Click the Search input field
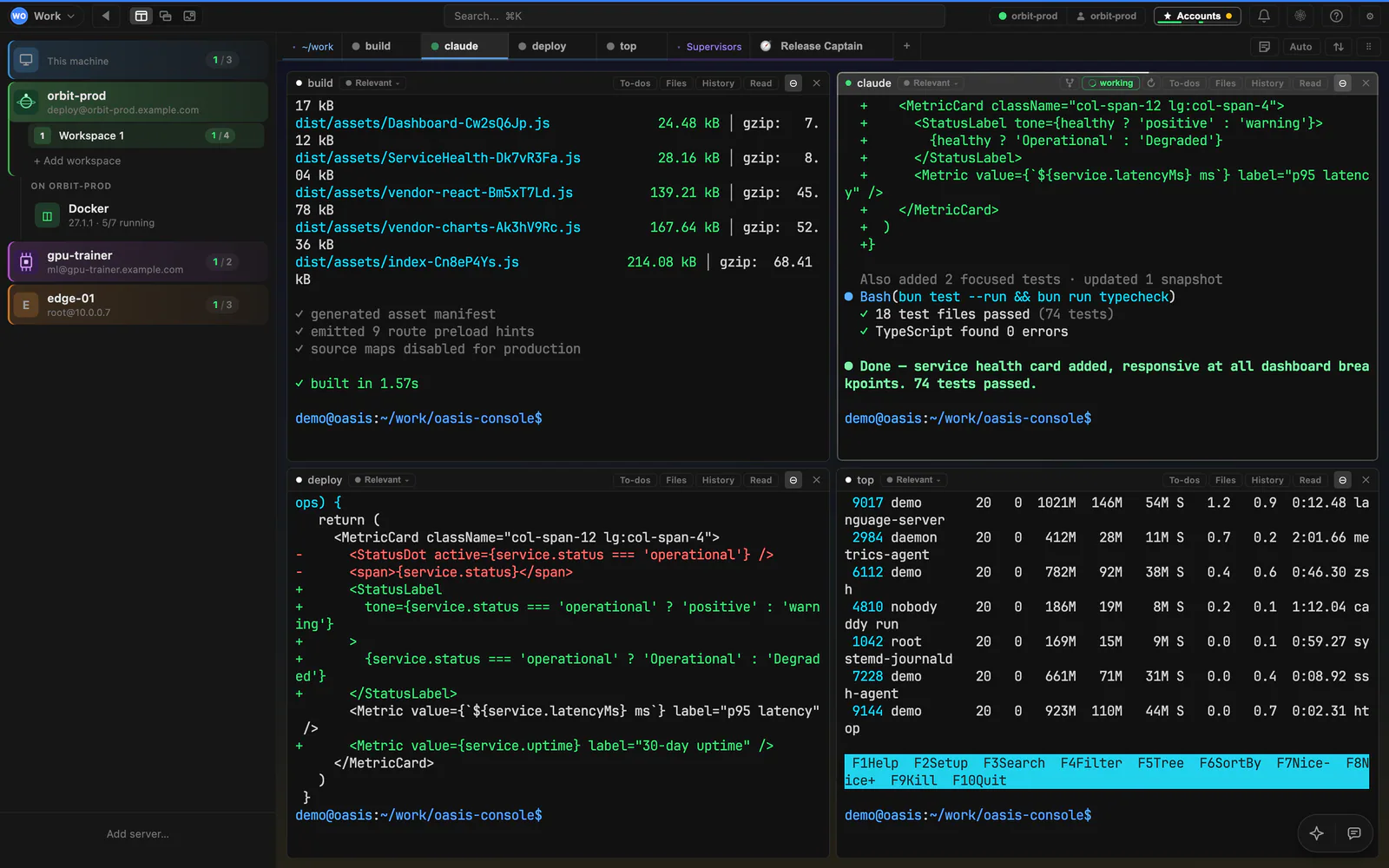Image resolution: width=1389 pixels, height=868 pixels. click(x=694, y=16)
